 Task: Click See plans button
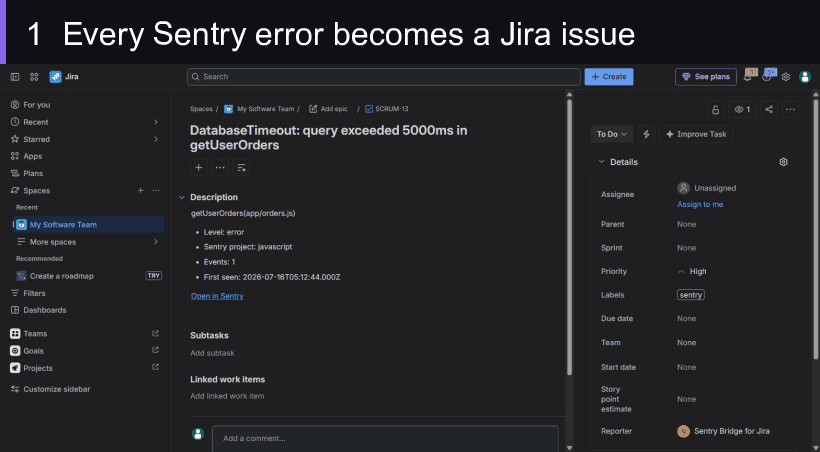click(x=706, y=77)
